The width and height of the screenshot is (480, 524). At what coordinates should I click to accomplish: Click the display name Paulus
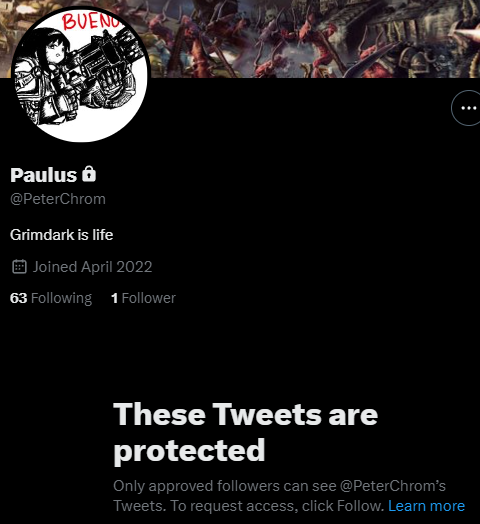click(43, 175)
